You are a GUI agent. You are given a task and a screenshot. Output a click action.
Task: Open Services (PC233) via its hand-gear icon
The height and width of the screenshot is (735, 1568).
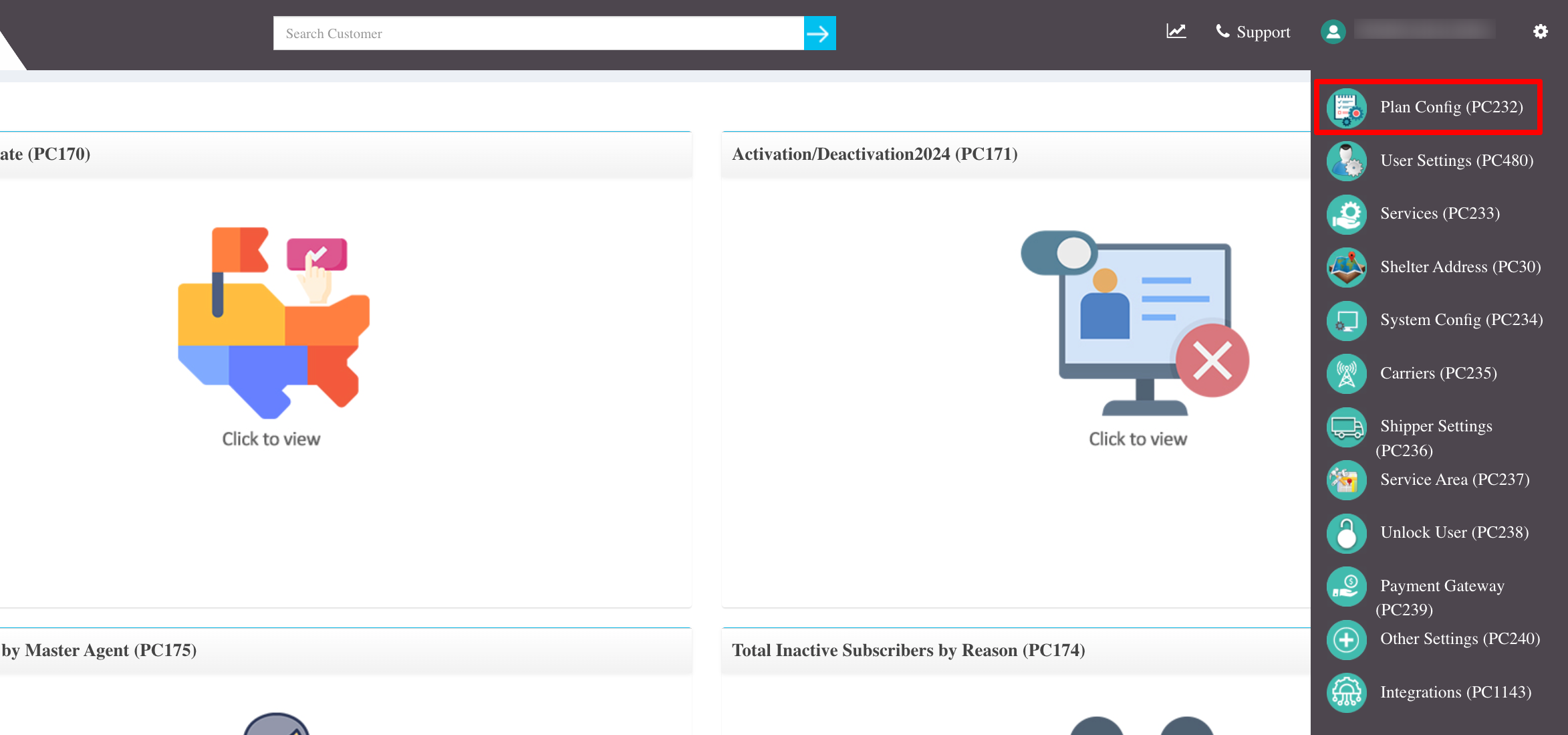(1345, 214)
